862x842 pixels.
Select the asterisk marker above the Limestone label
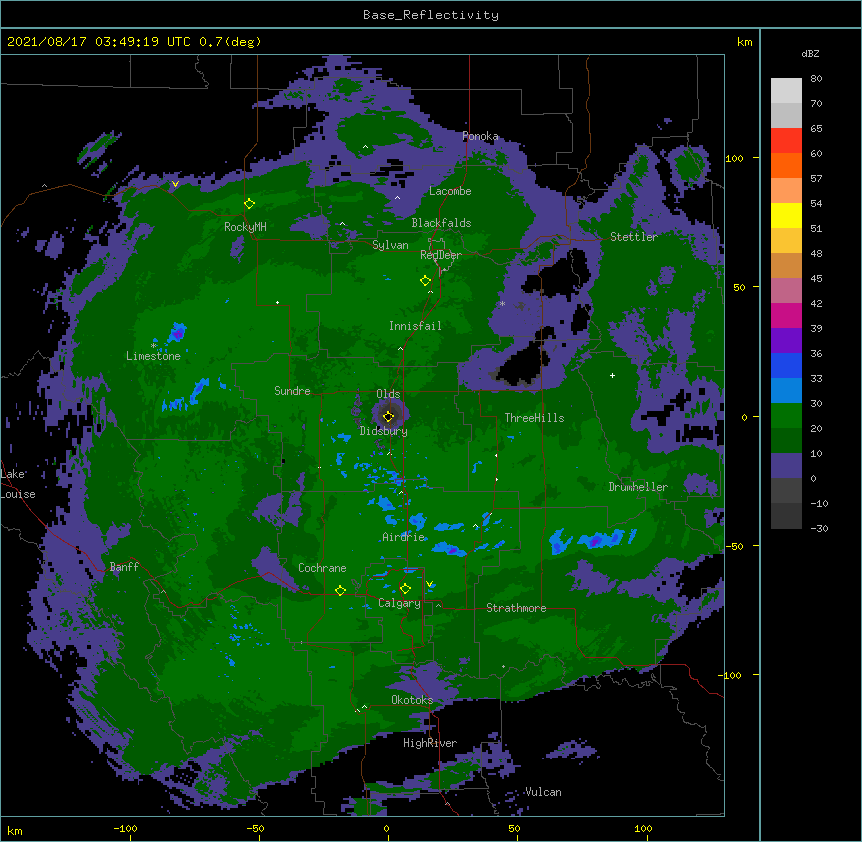[x=153, y=345]
